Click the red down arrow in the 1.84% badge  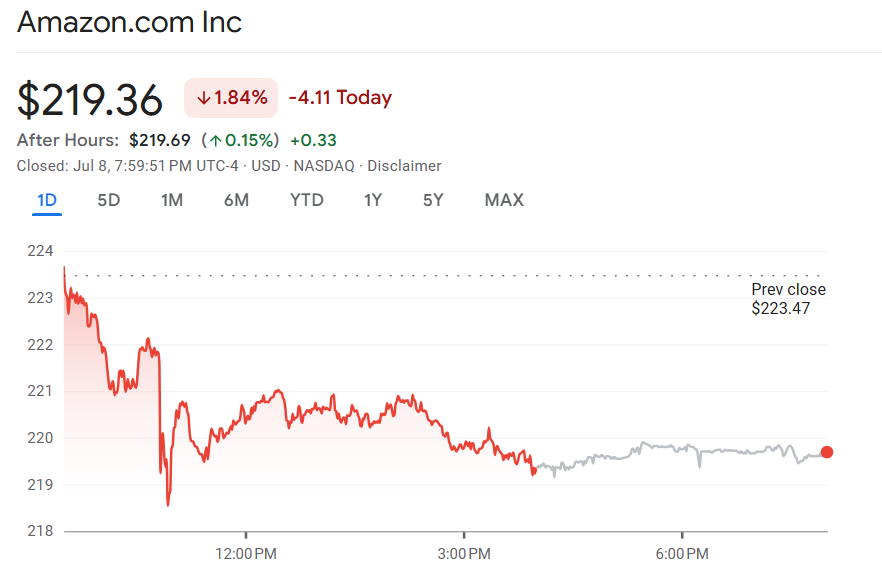203,98
